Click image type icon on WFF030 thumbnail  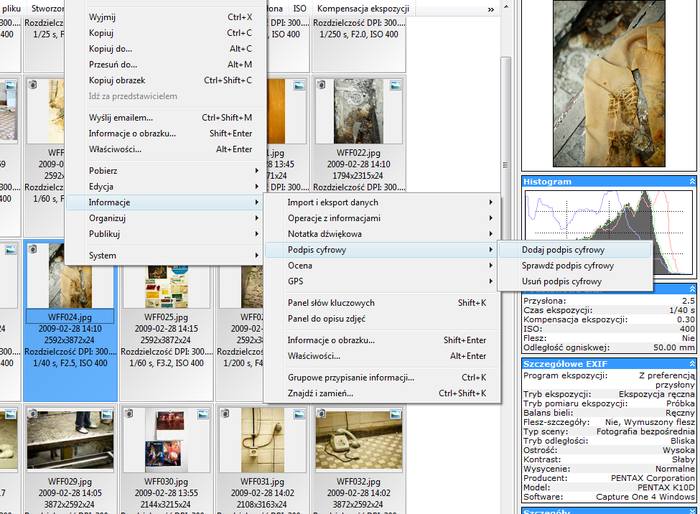point(203,414)
